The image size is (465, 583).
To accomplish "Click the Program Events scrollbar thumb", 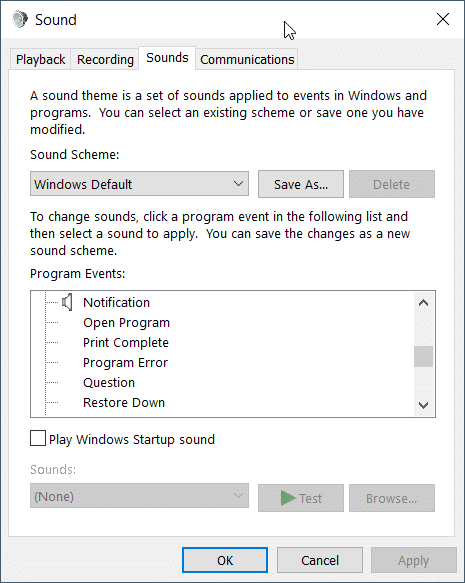I will tap(423, 357).
